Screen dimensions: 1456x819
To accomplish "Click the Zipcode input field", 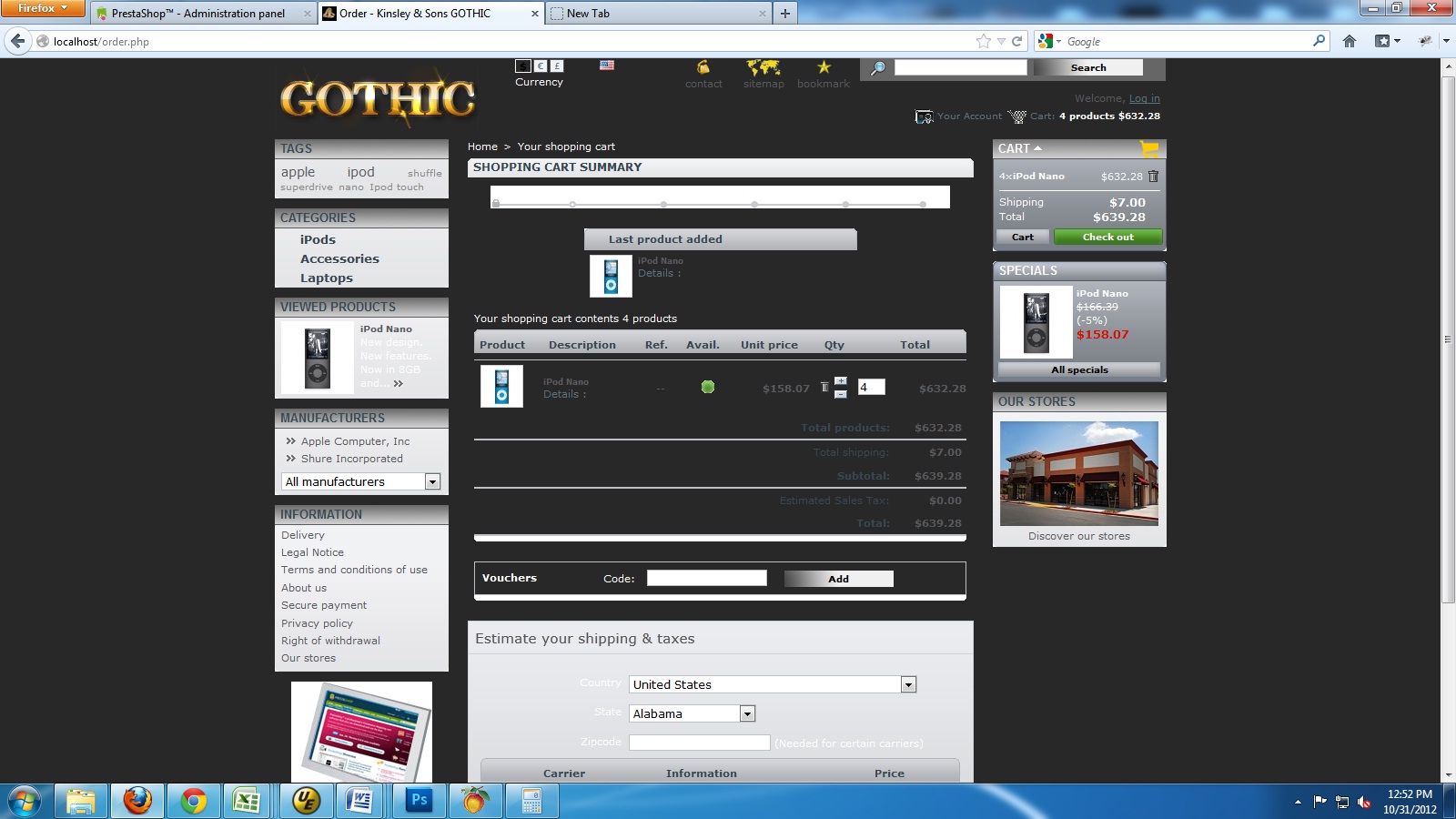I will pyautogui.click(x=699, y=743).
